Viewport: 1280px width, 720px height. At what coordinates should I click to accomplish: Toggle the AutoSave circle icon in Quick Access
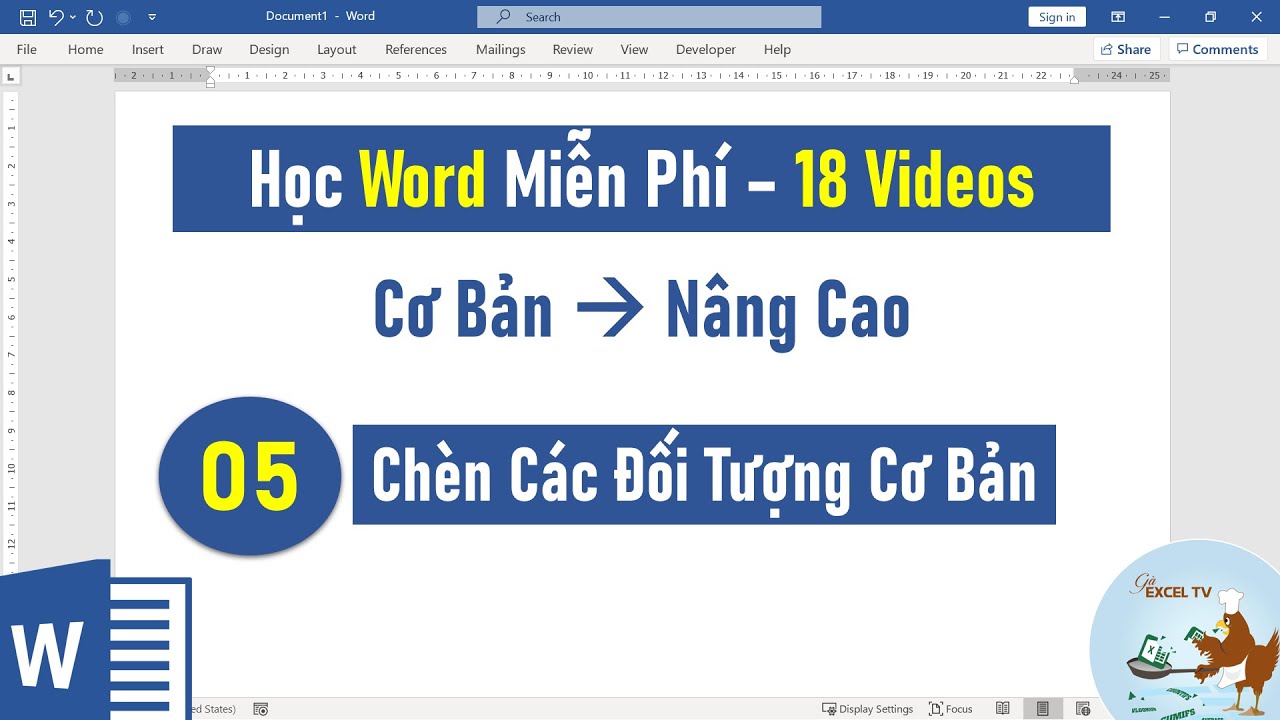coord(123,17)
